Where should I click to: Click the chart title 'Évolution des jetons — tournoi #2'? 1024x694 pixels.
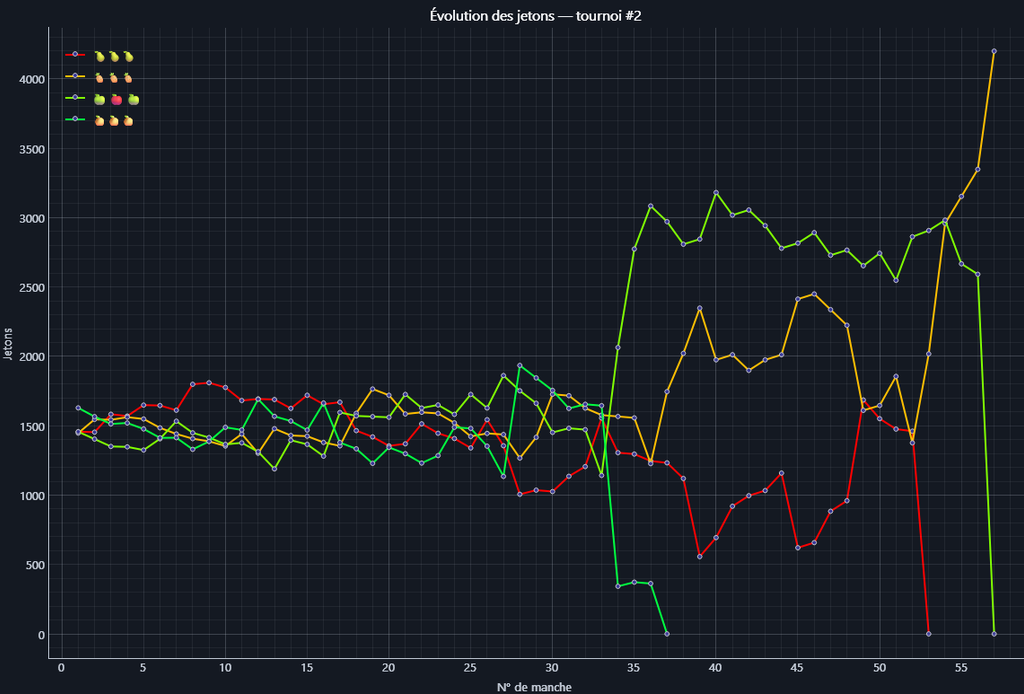tap(536, 16)
